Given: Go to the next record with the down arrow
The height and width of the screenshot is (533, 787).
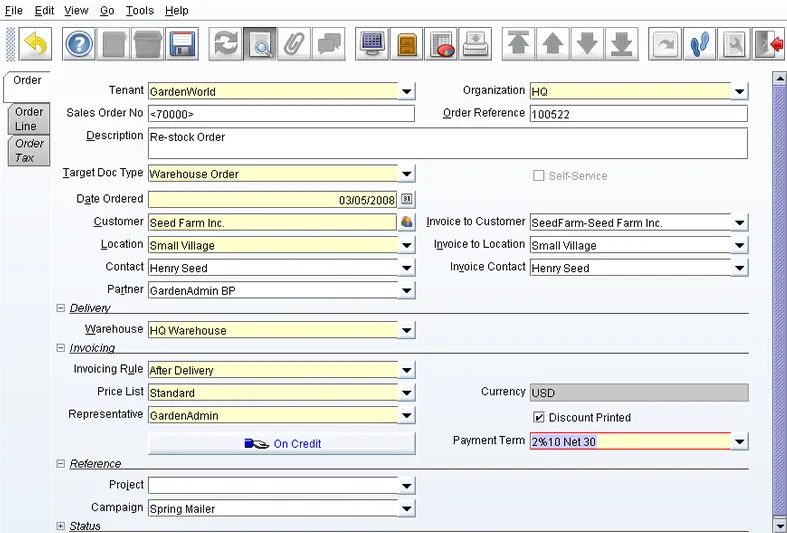Looking at the screenshot, I should [x=587, y=44].
